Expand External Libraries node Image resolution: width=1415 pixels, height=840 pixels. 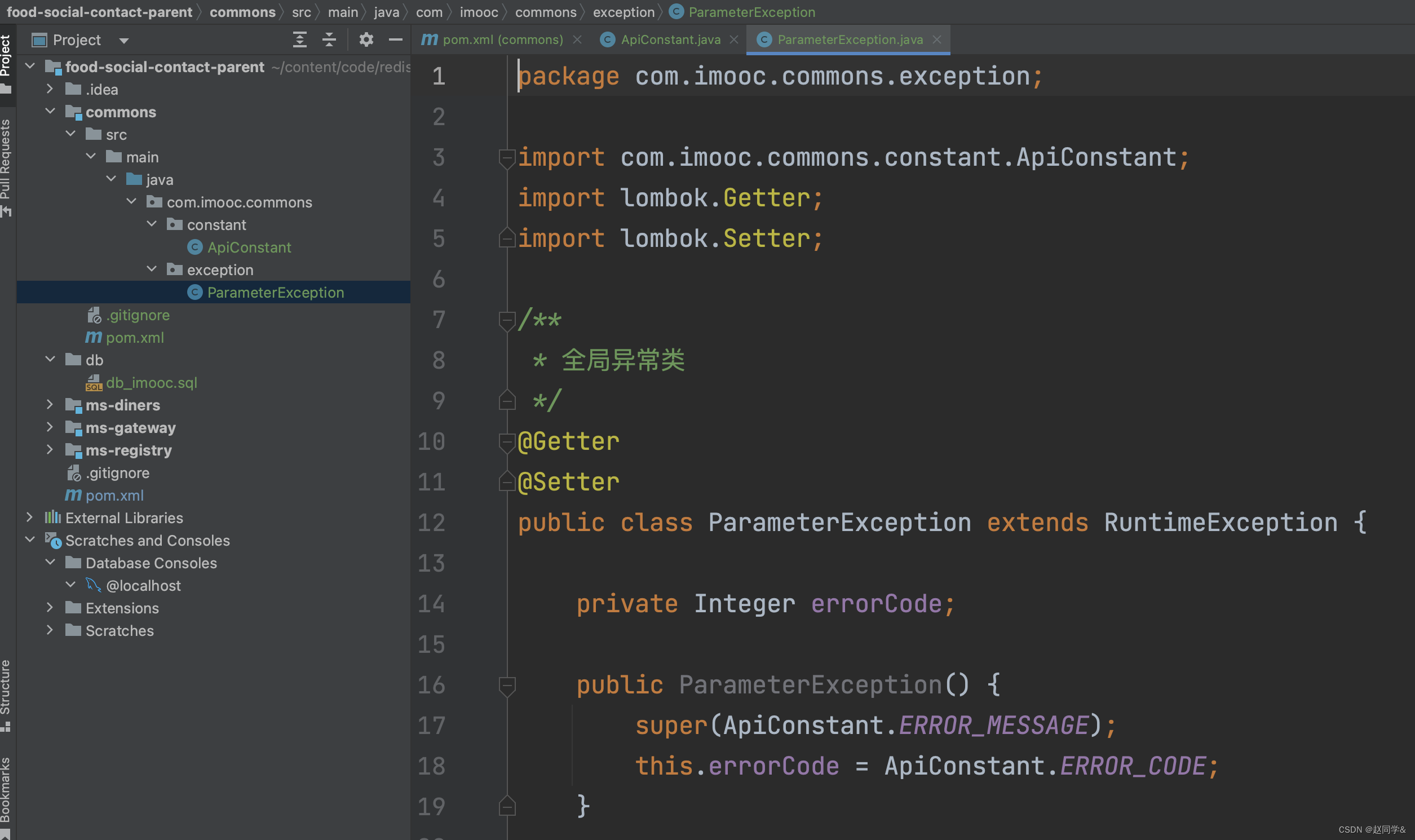coord(29,518)
